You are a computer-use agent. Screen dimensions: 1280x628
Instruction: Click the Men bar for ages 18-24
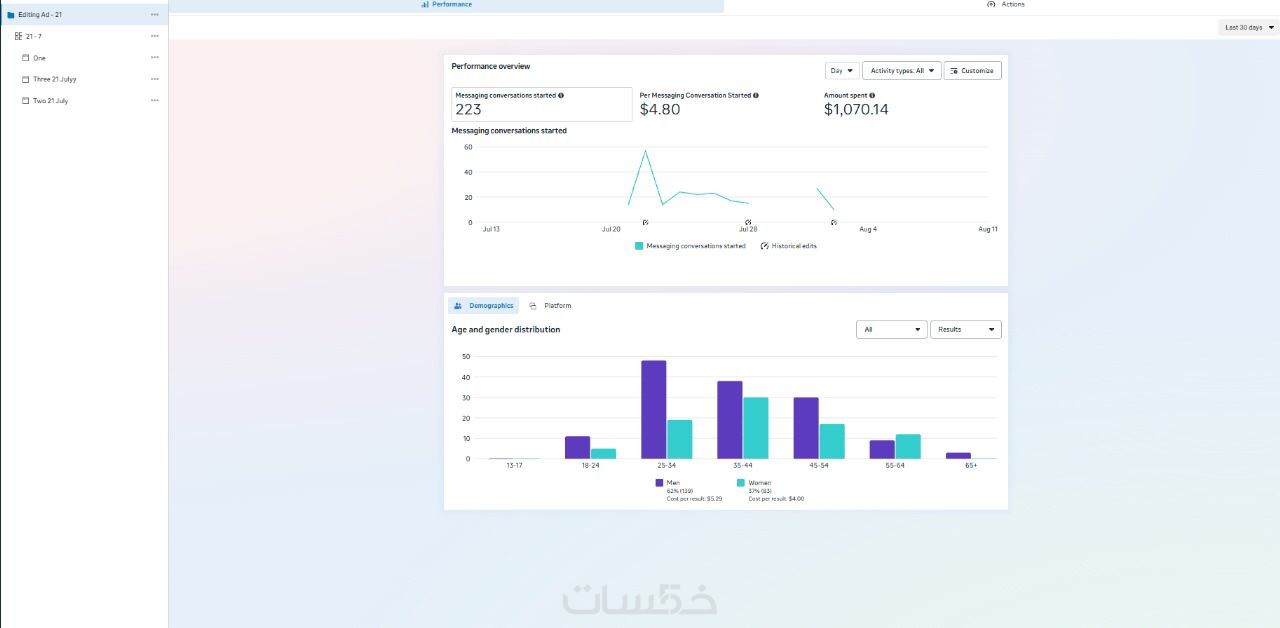click(577, 448)
